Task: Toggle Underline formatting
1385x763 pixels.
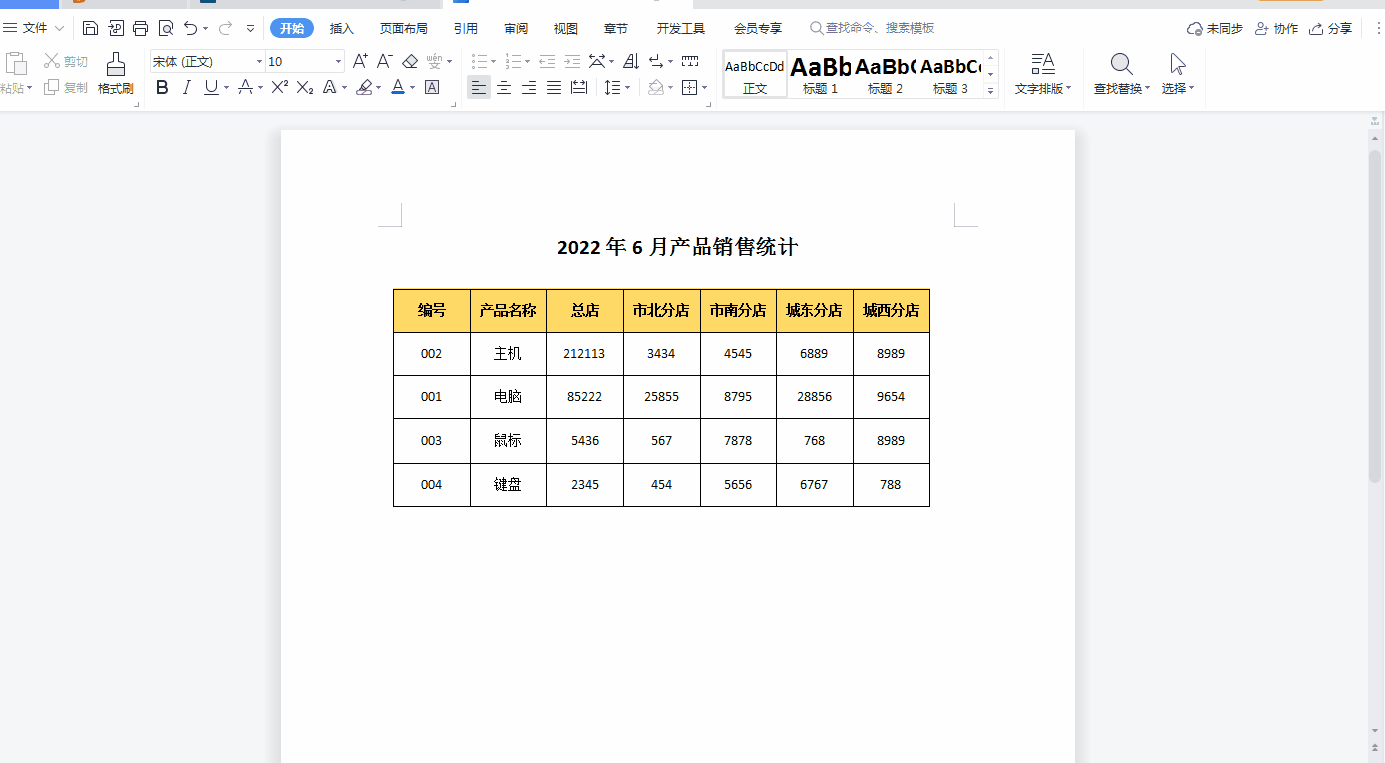Action: tap(210, 88)
